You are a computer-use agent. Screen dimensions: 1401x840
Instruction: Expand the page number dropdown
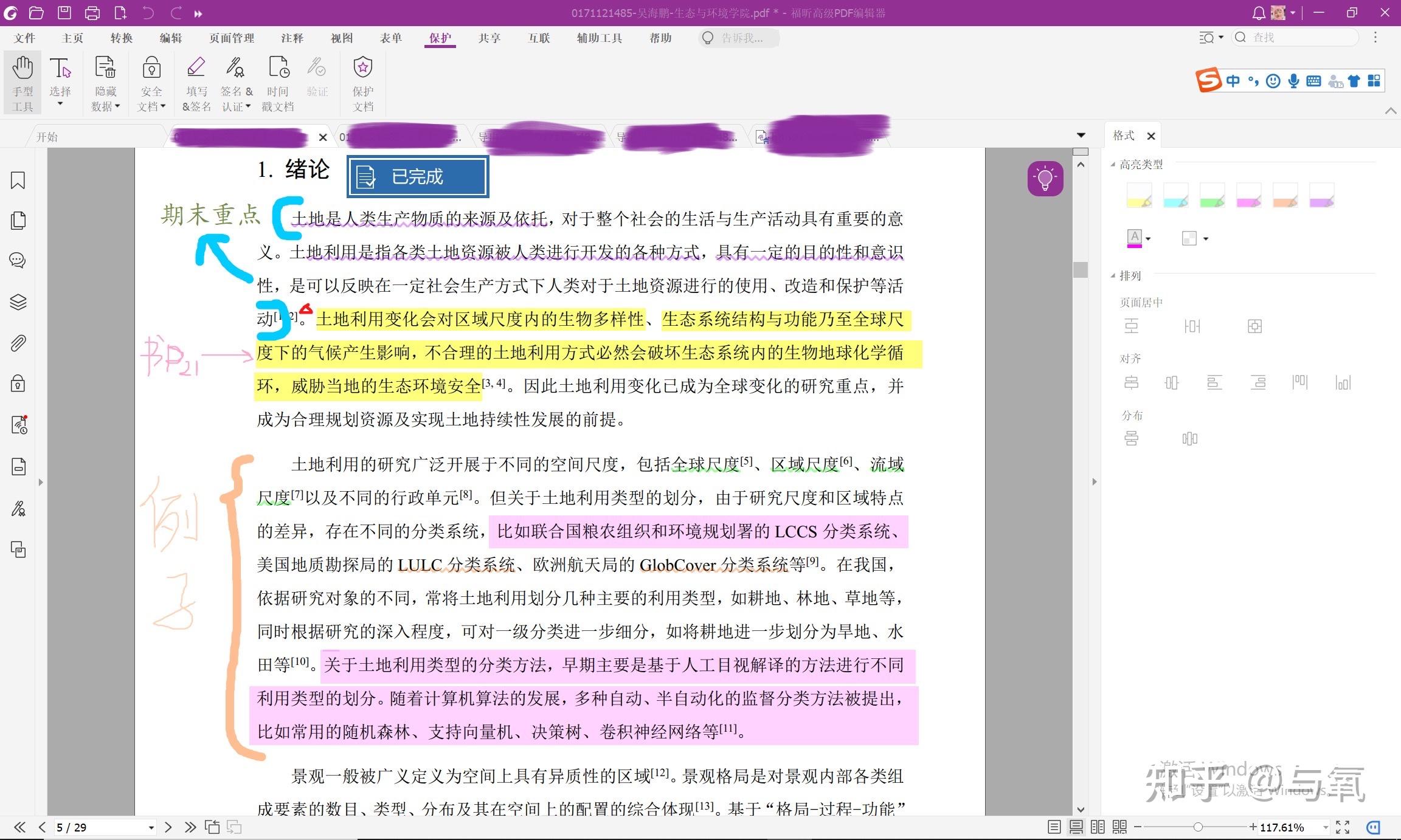click(151, 828)
